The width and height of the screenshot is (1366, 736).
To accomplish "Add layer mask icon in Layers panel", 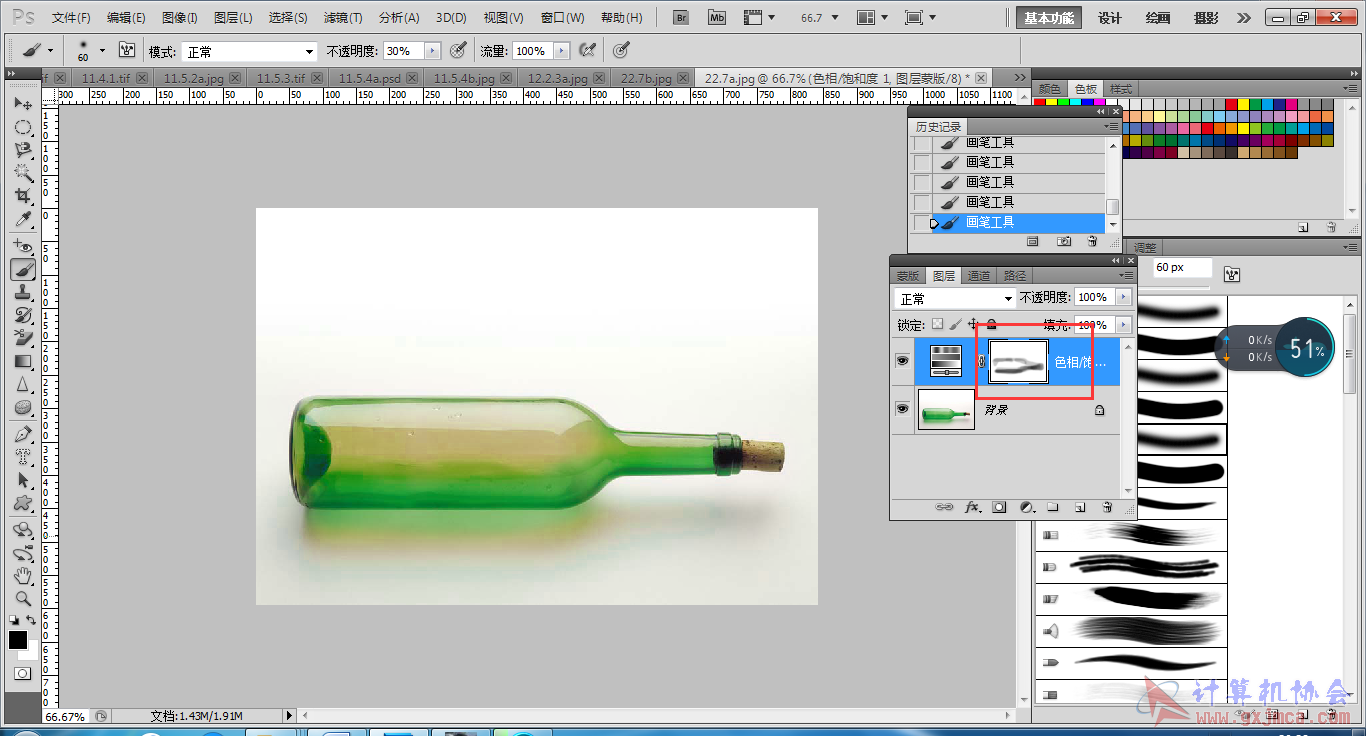I will click(999, 507).
